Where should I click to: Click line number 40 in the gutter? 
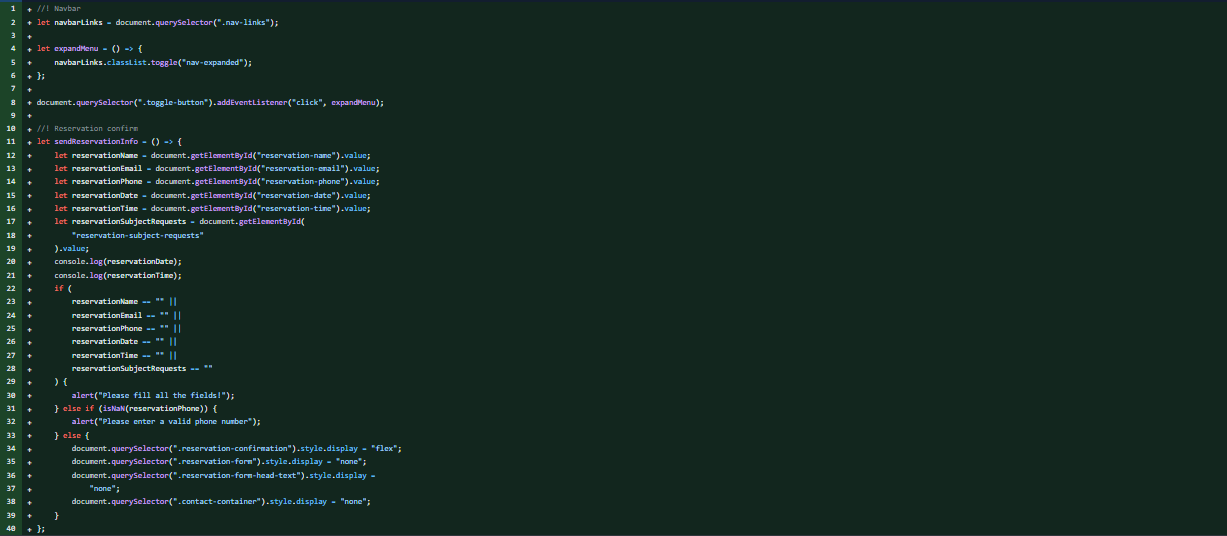click(10, 528)
